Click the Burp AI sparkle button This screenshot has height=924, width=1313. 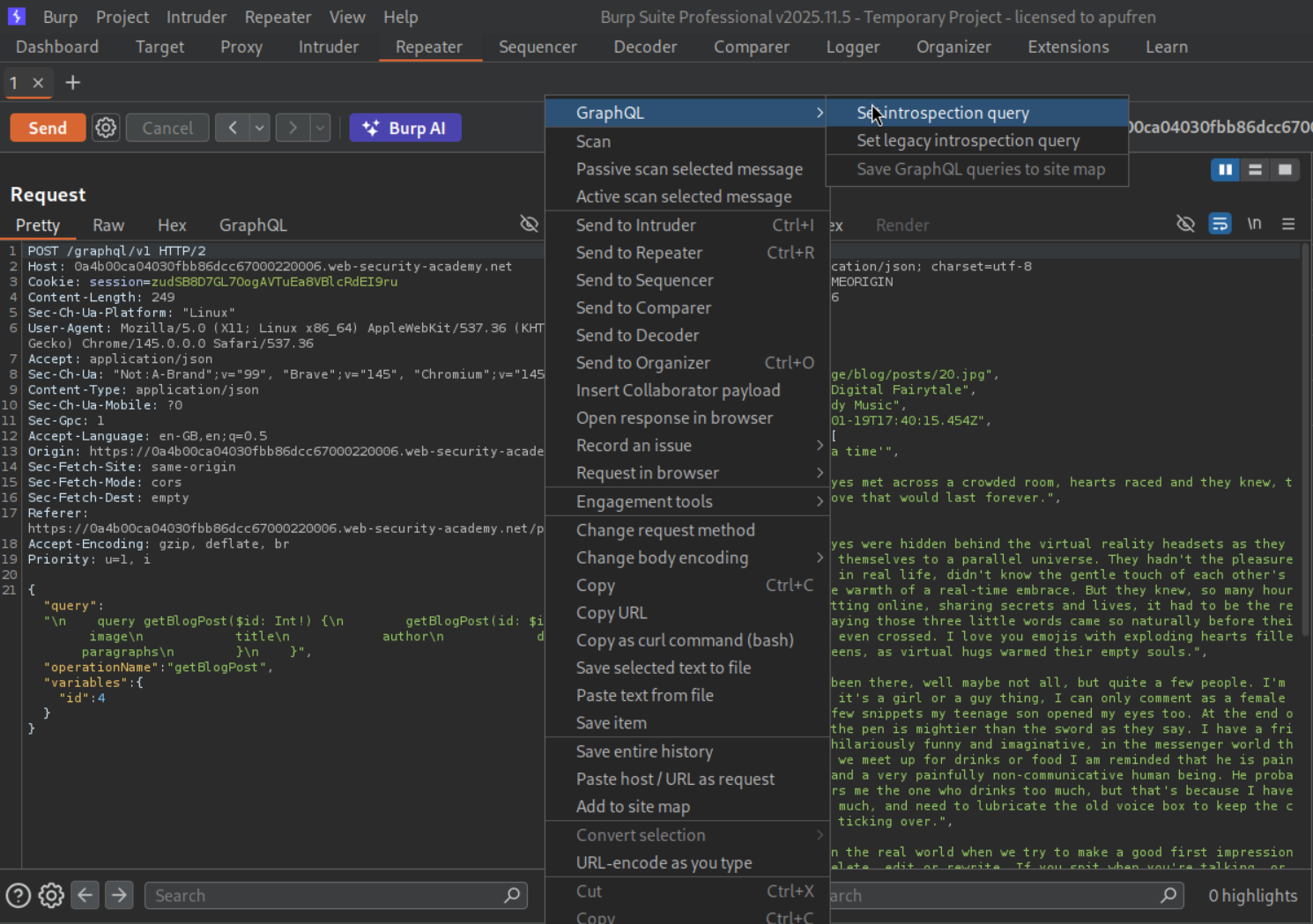pos(405,128)
